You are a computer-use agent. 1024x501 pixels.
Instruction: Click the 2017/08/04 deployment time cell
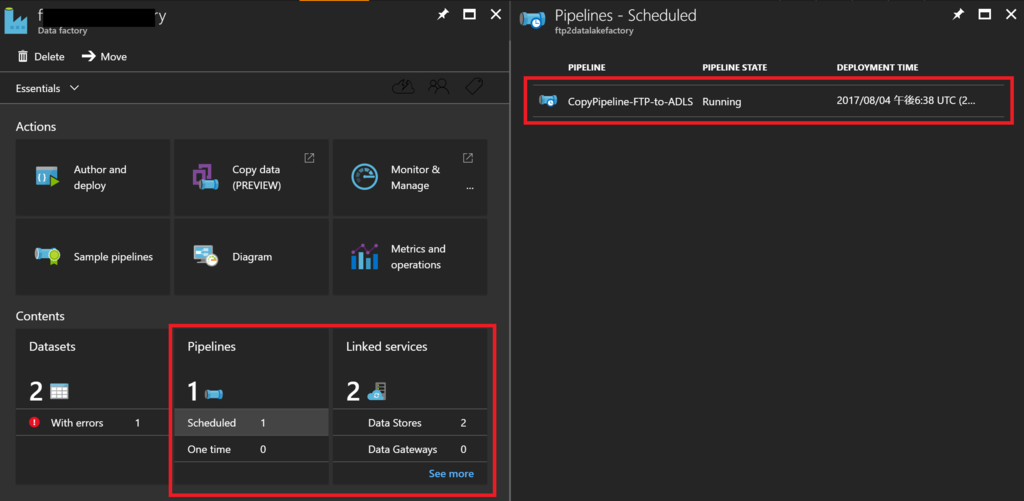click(906, 101)
